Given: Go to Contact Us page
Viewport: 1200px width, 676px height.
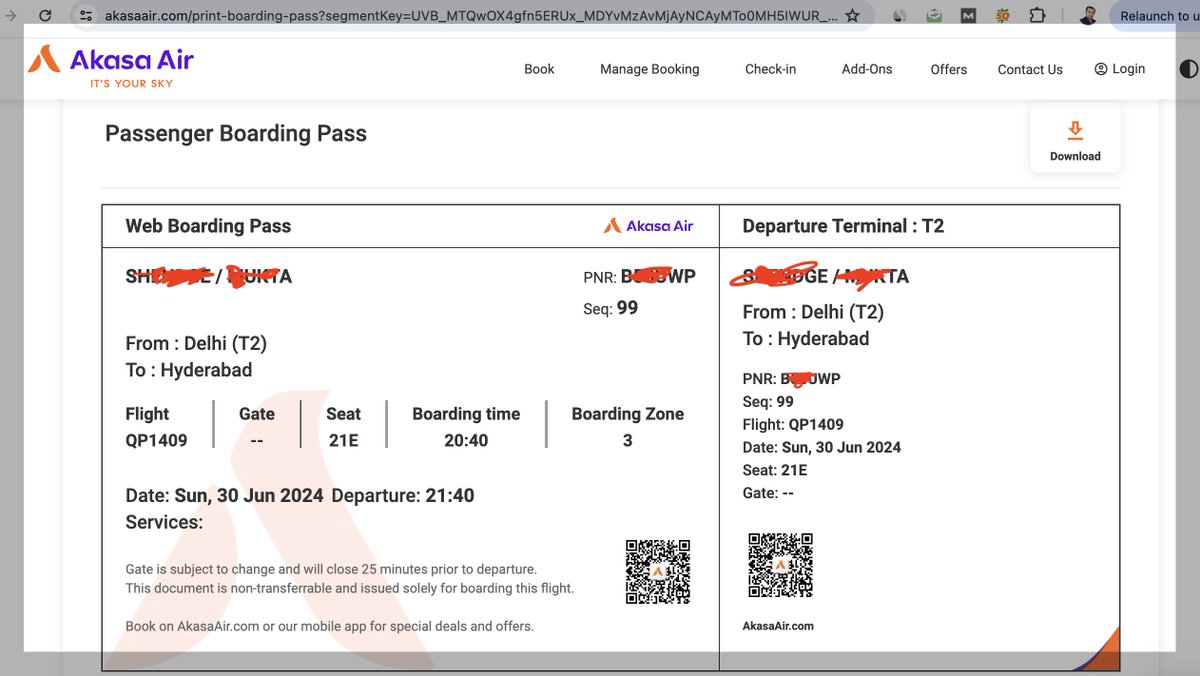Looking at the screenshot, I should point(1030,69).
